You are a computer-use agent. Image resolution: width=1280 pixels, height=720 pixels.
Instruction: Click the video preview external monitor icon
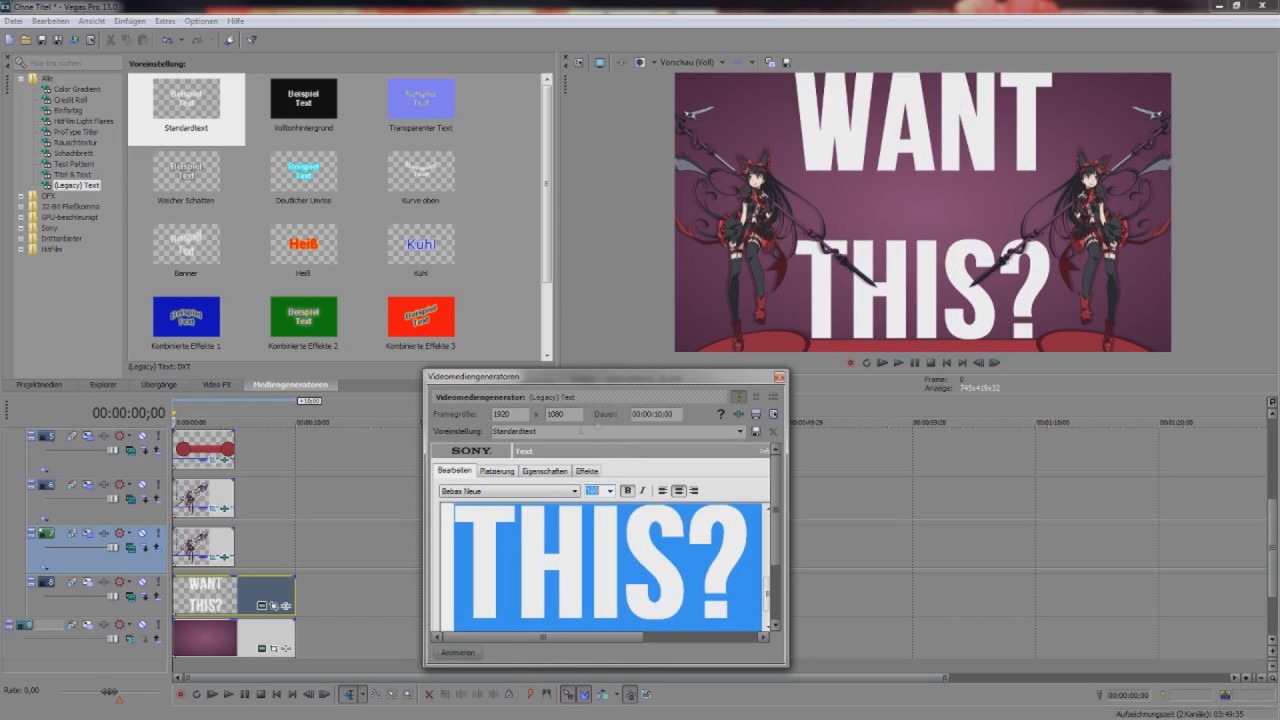pyautogui.click(x=600, y=62)
